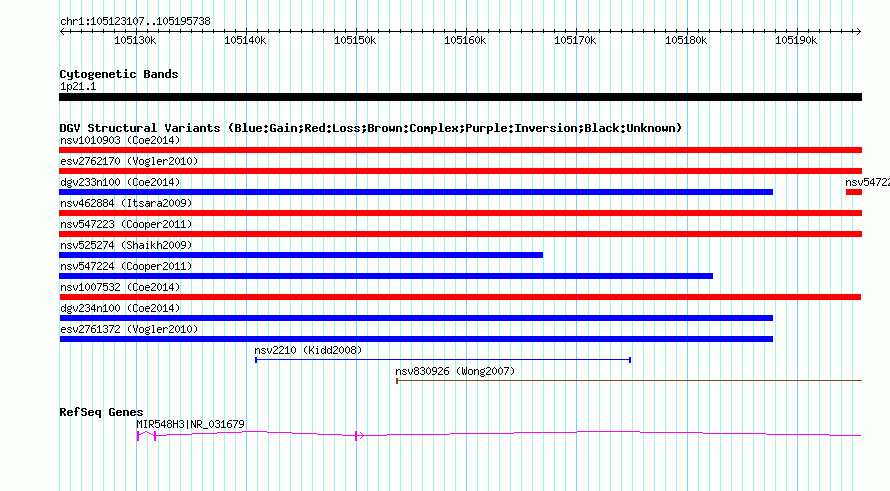Open the esv2762170 (Vogler2010) variant label
The height and width of the screenshot is (491, 890).
[x=129, y=161]
